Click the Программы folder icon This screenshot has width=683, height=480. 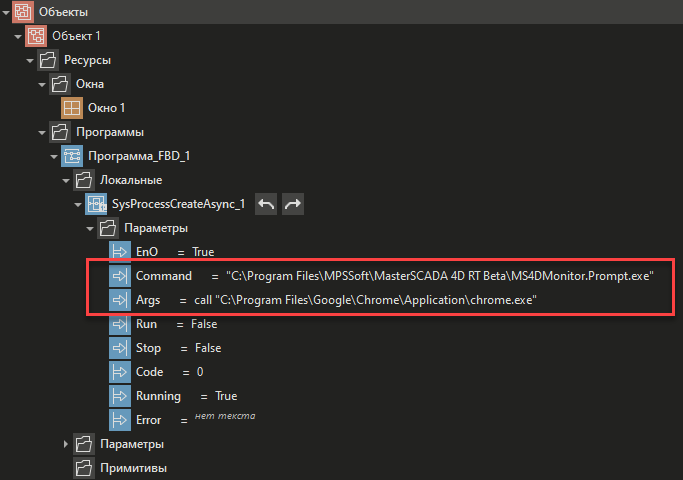tap(60, 132)
